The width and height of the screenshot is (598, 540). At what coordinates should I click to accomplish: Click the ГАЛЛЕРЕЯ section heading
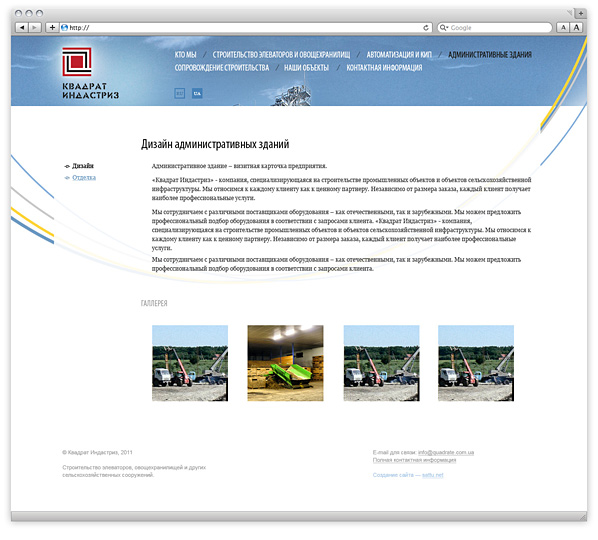pos(154,303)
